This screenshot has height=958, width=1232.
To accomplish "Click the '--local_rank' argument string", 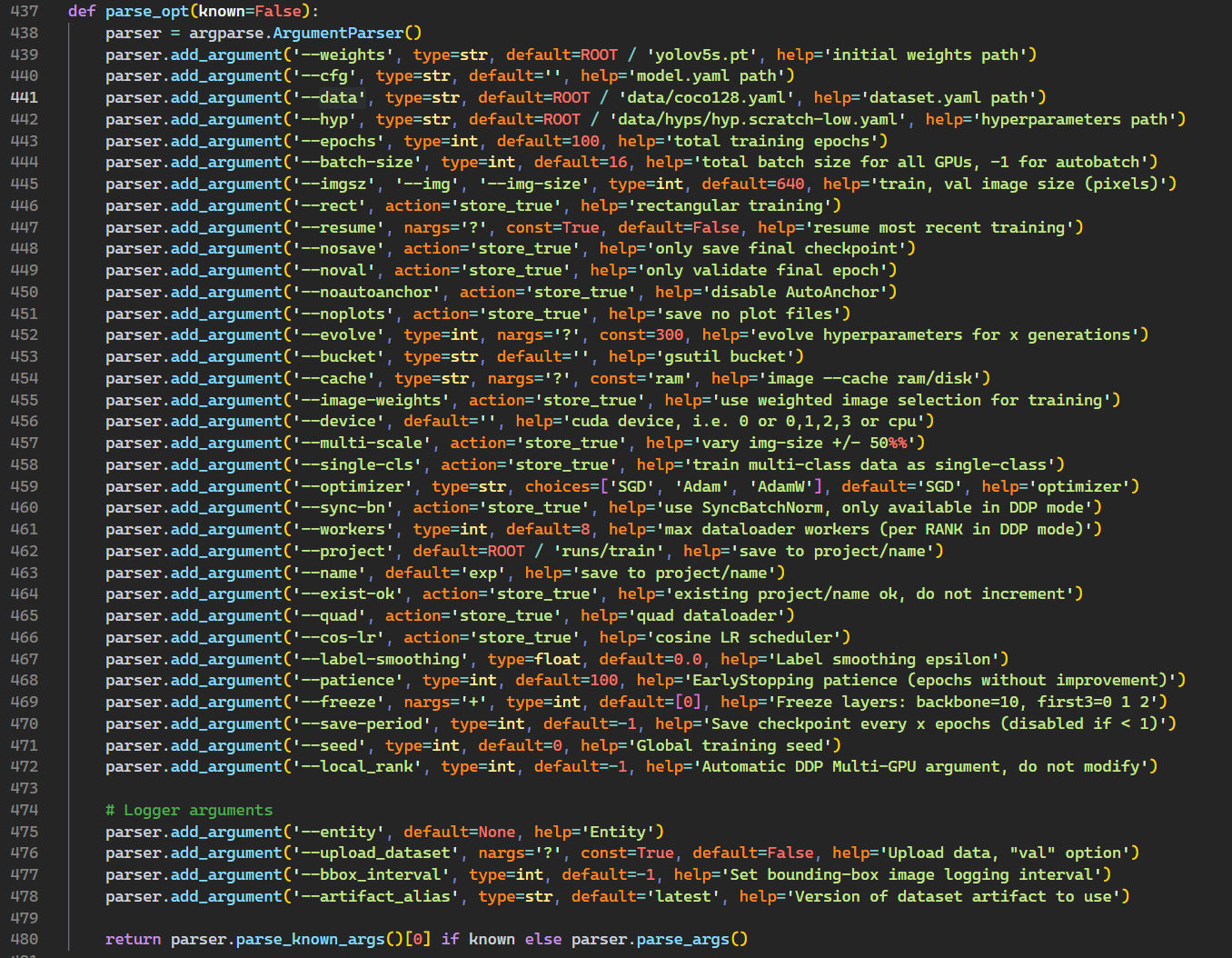I will 357,767.
